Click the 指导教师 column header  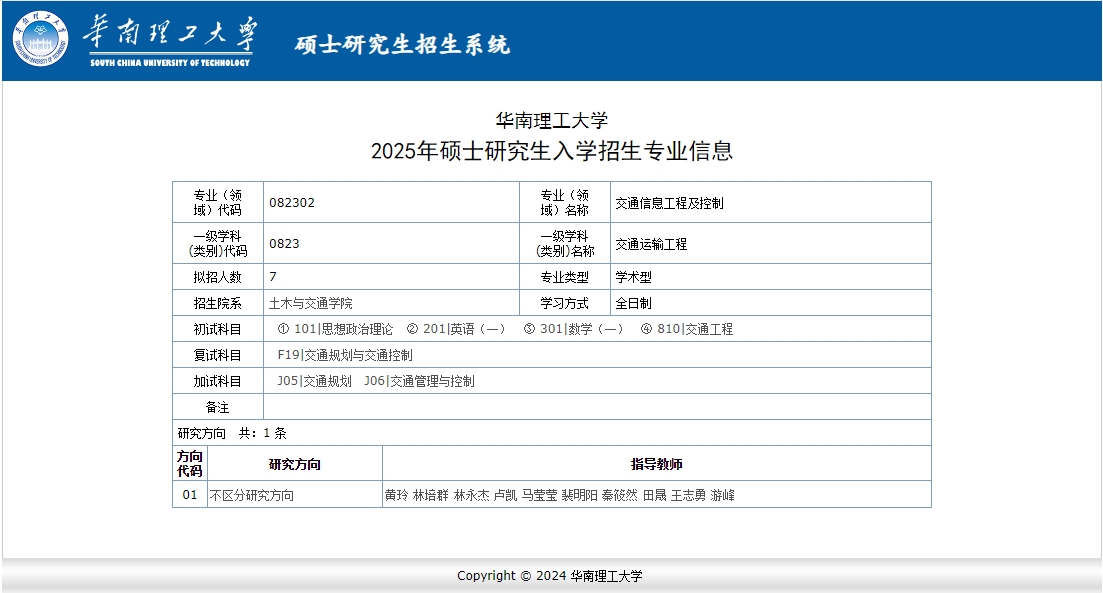pos(656,464)
